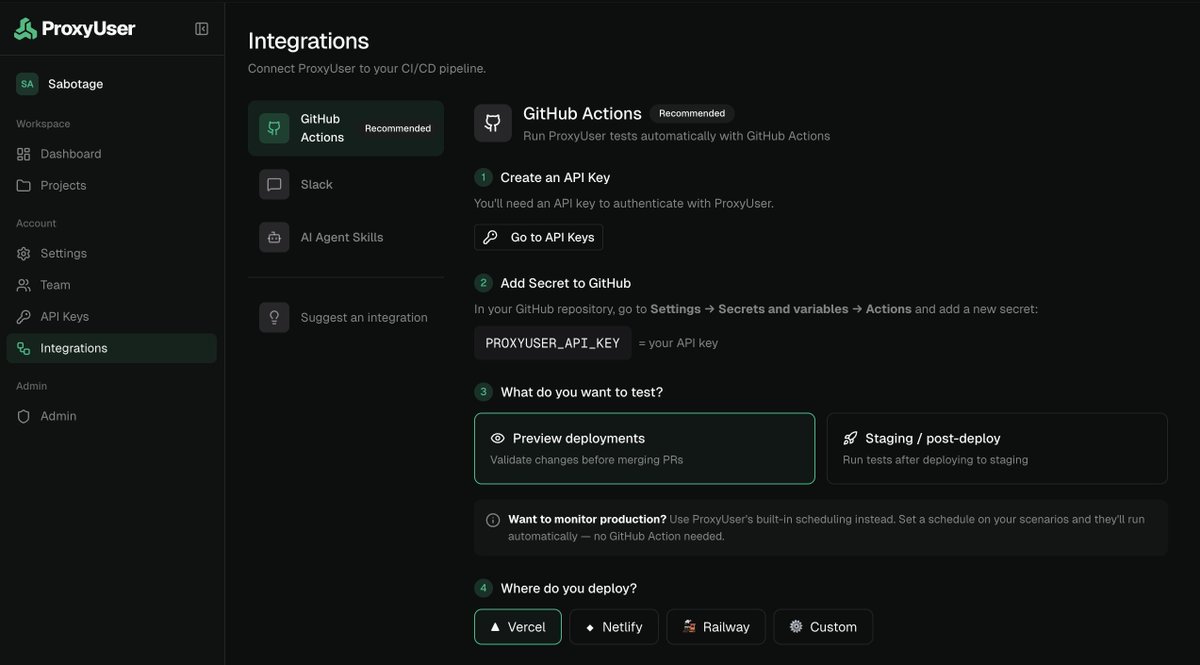Select the Slack integration tab

pos(346,184)
